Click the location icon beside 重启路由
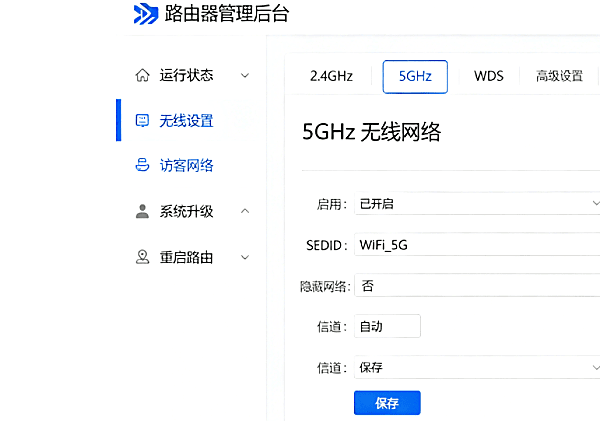Viewport: 600px width, 421px height. coord(142,257)
